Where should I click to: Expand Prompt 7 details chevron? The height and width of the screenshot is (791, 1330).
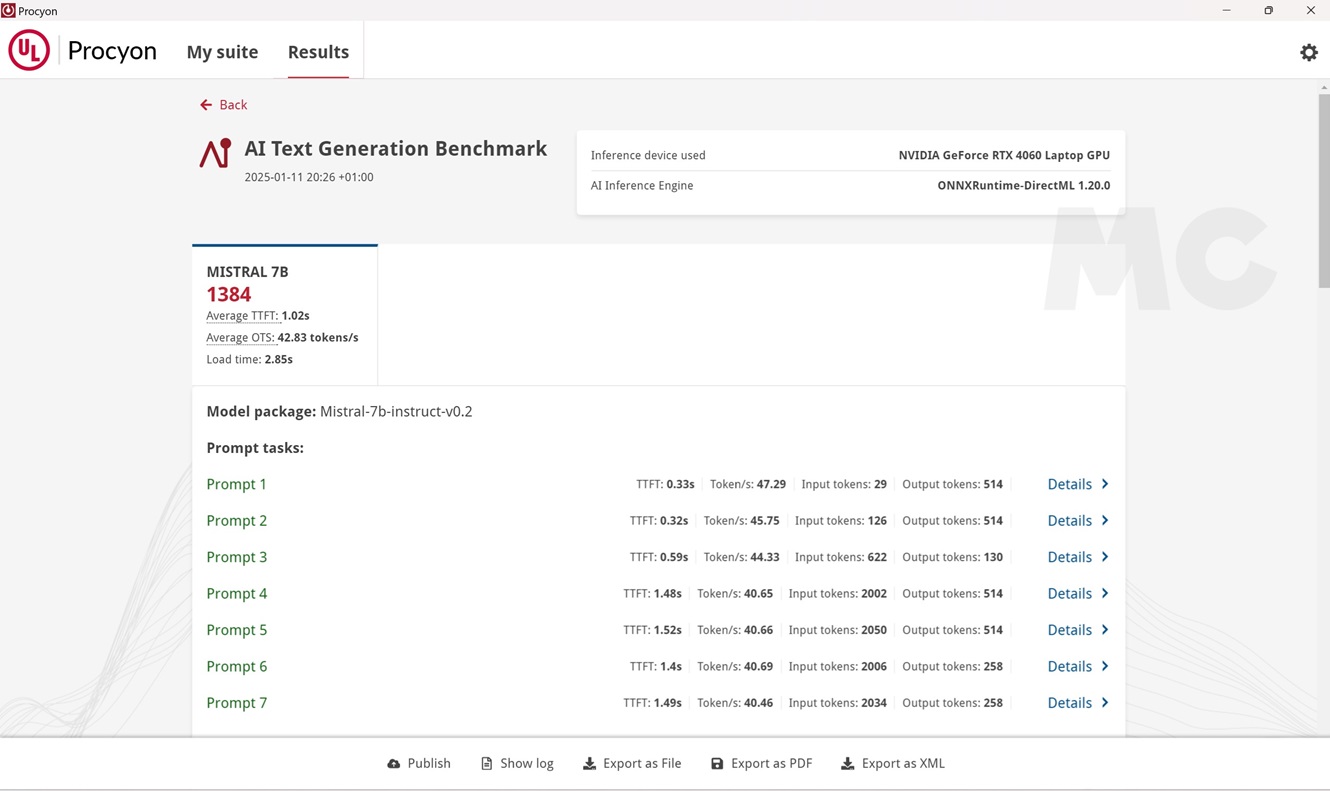click(x=1105, y=703)
